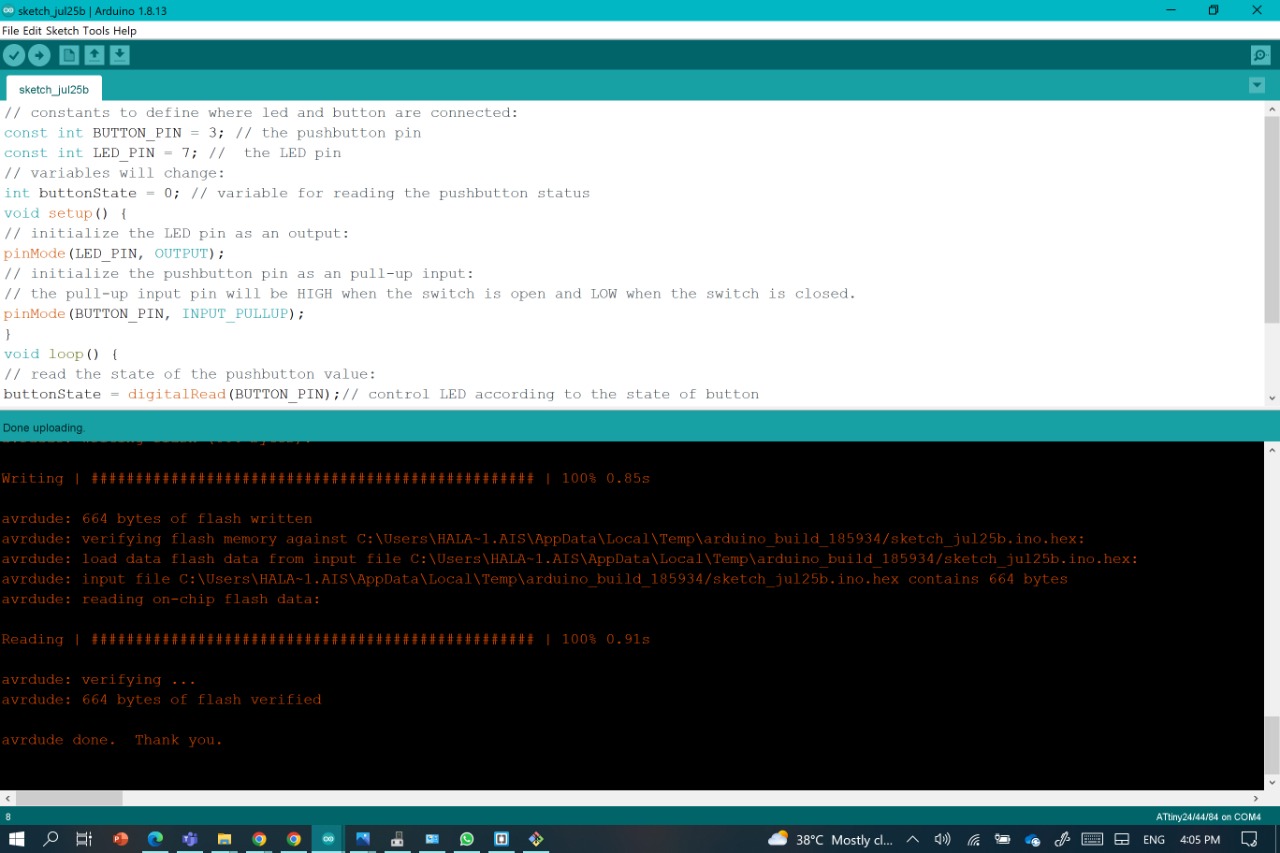Click the "Writing" progress line at 100% 0.85s

326,479
